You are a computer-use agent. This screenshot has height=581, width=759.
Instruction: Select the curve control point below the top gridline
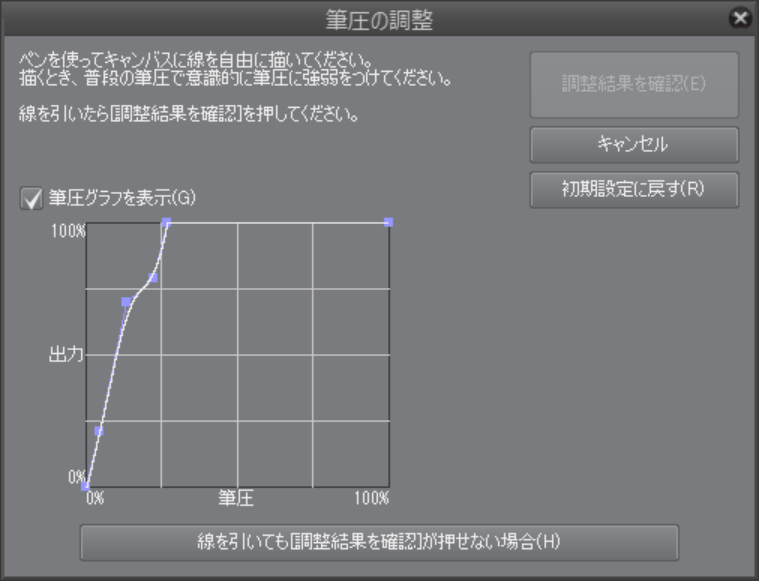tap(153, 277)
